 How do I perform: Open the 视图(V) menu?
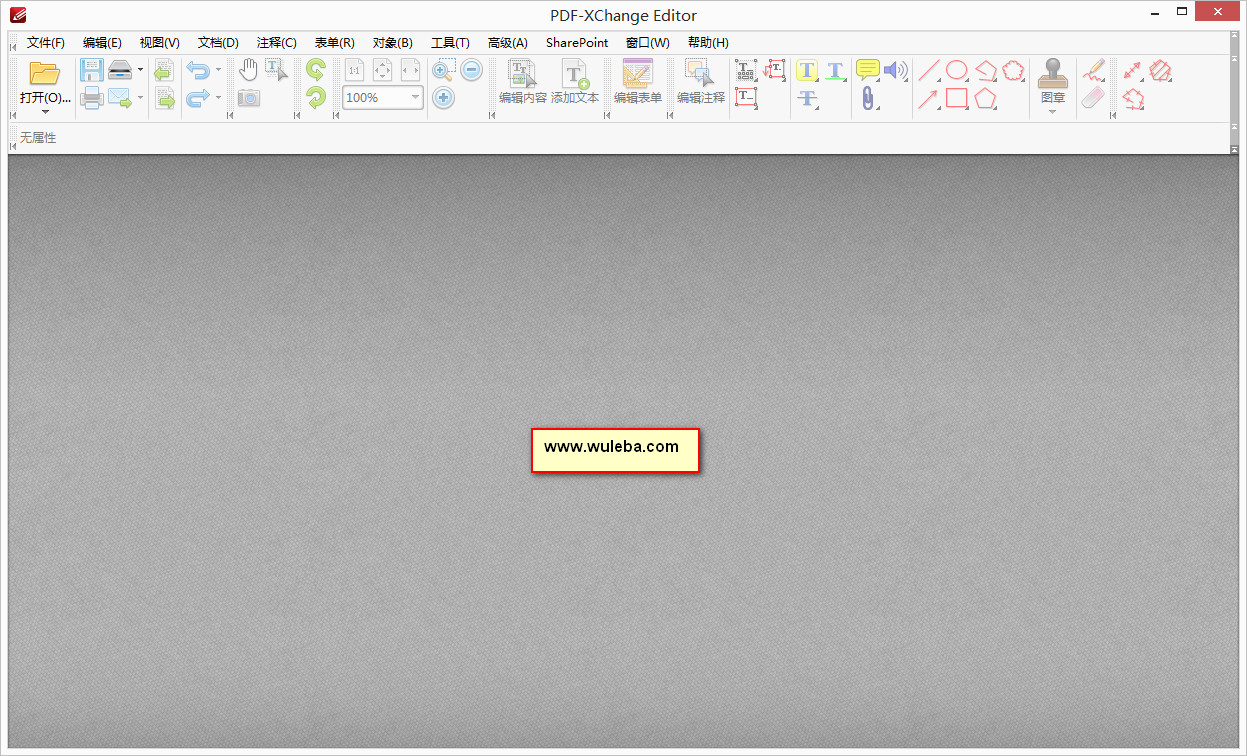[160, 43]
